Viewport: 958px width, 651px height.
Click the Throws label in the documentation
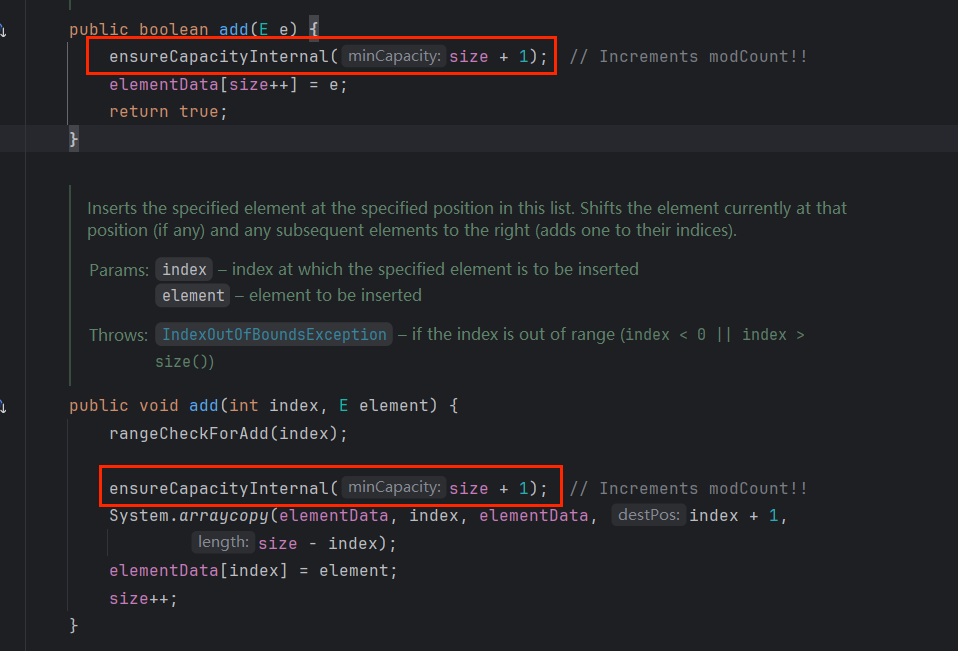point(119,335)
